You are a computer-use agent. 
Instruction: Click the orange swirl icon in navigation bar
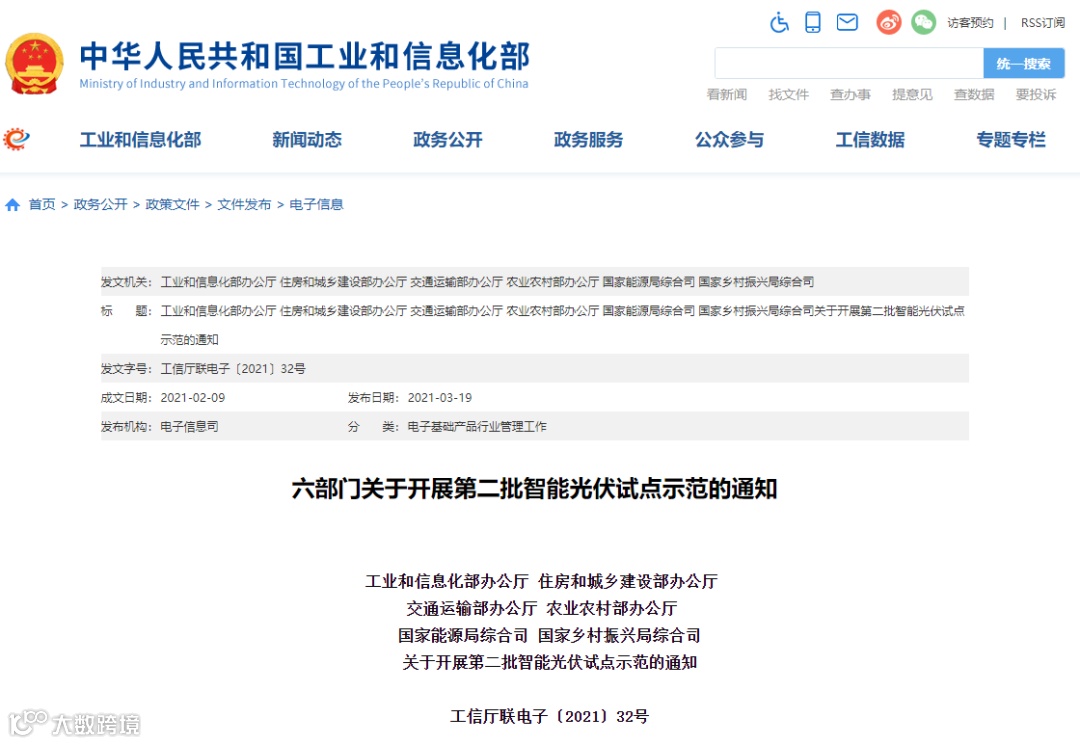[x=17, y=139]
